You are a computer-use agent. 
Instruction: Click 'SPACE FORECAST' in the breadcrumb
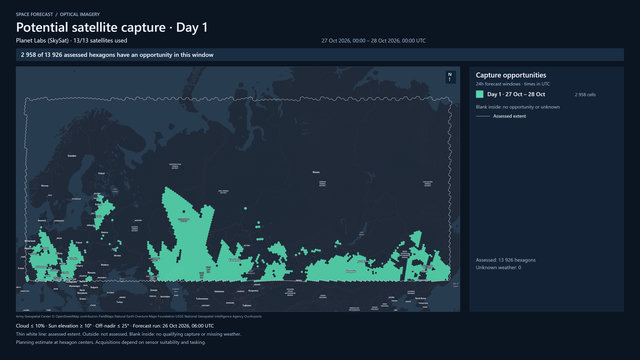tap(34, 14)
